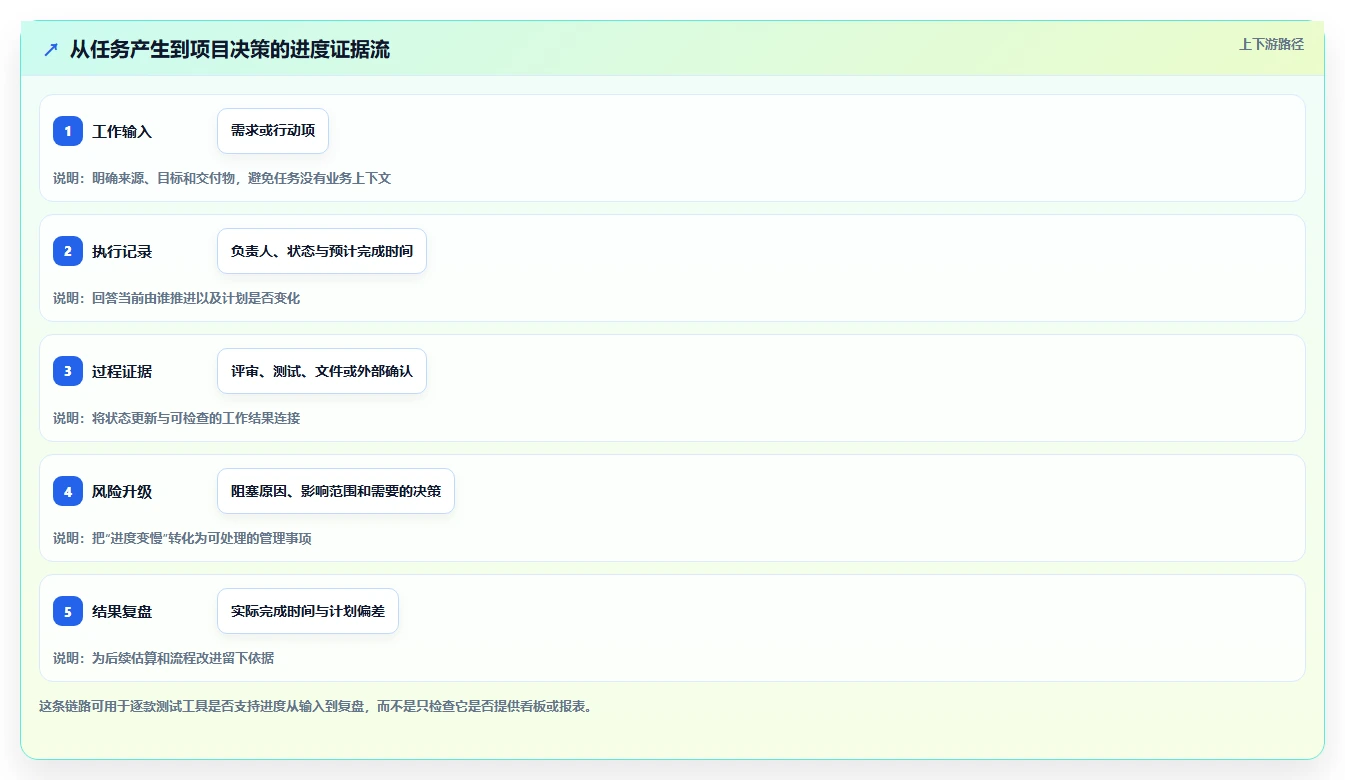Click the 结果复盘 step title
The height and width of the screenshot is (780, 1345).
[122, 611]
